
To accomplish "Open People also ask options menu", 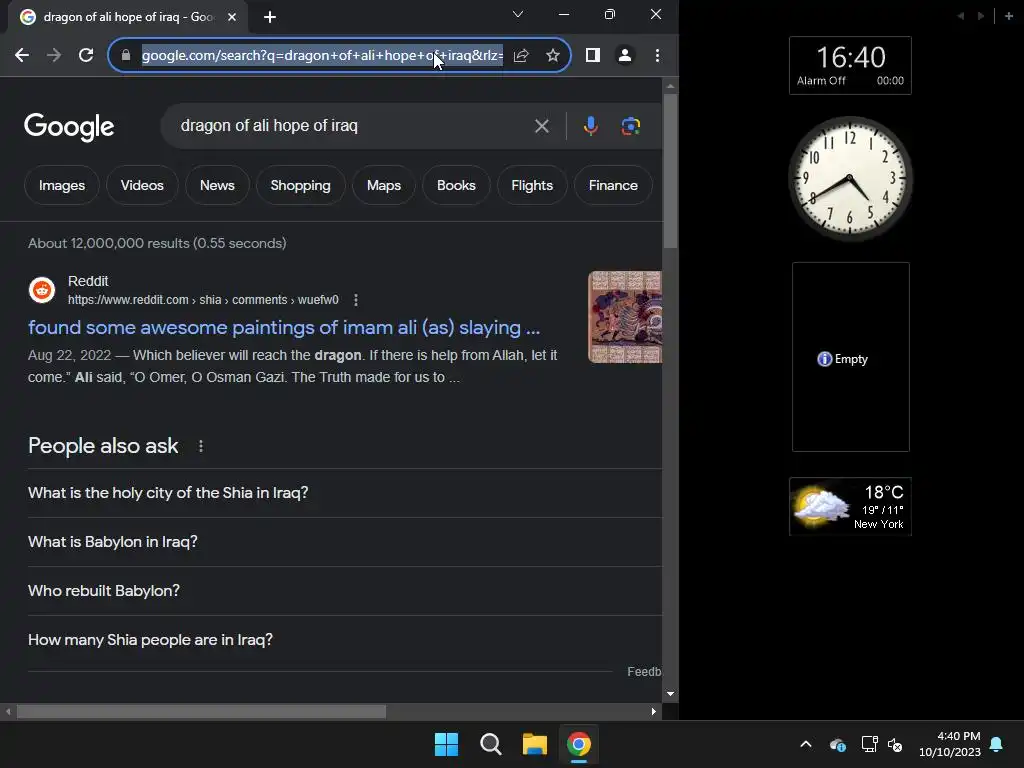I will [x=200, y=446].
